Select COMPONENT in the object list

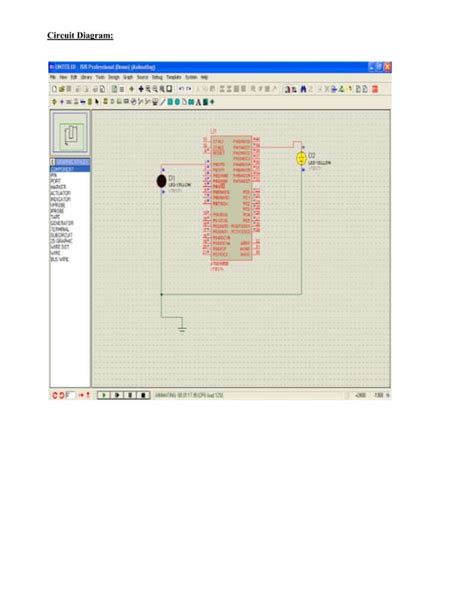coord(70,169)
